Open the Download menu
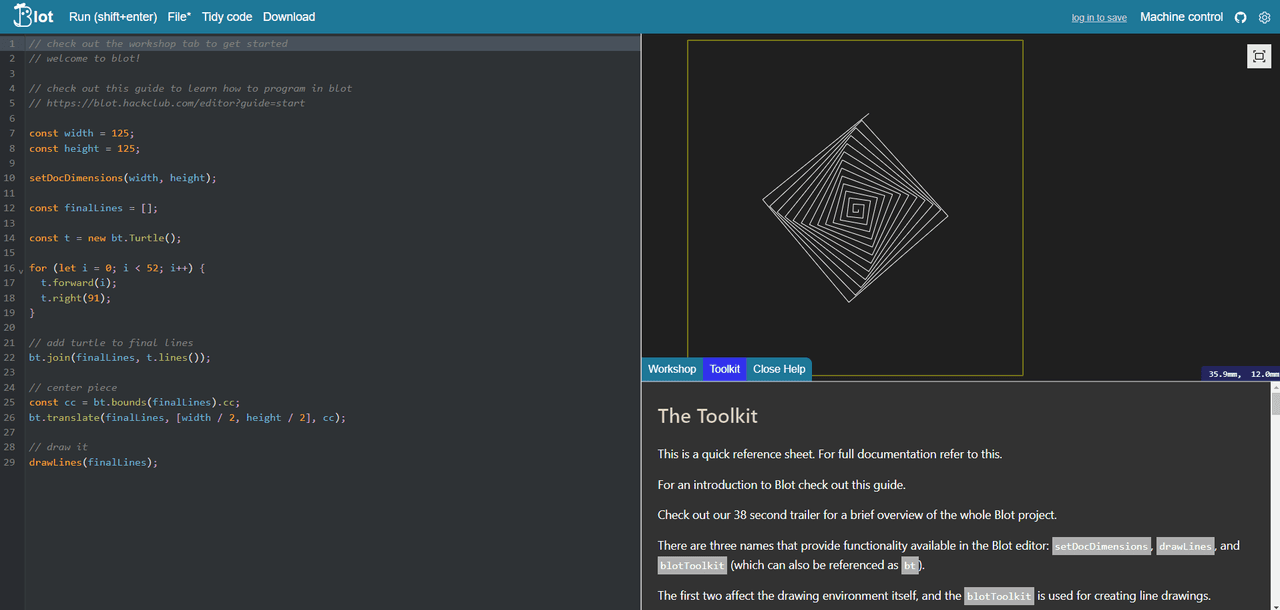Screen dimensions: 1280x610 289,17
